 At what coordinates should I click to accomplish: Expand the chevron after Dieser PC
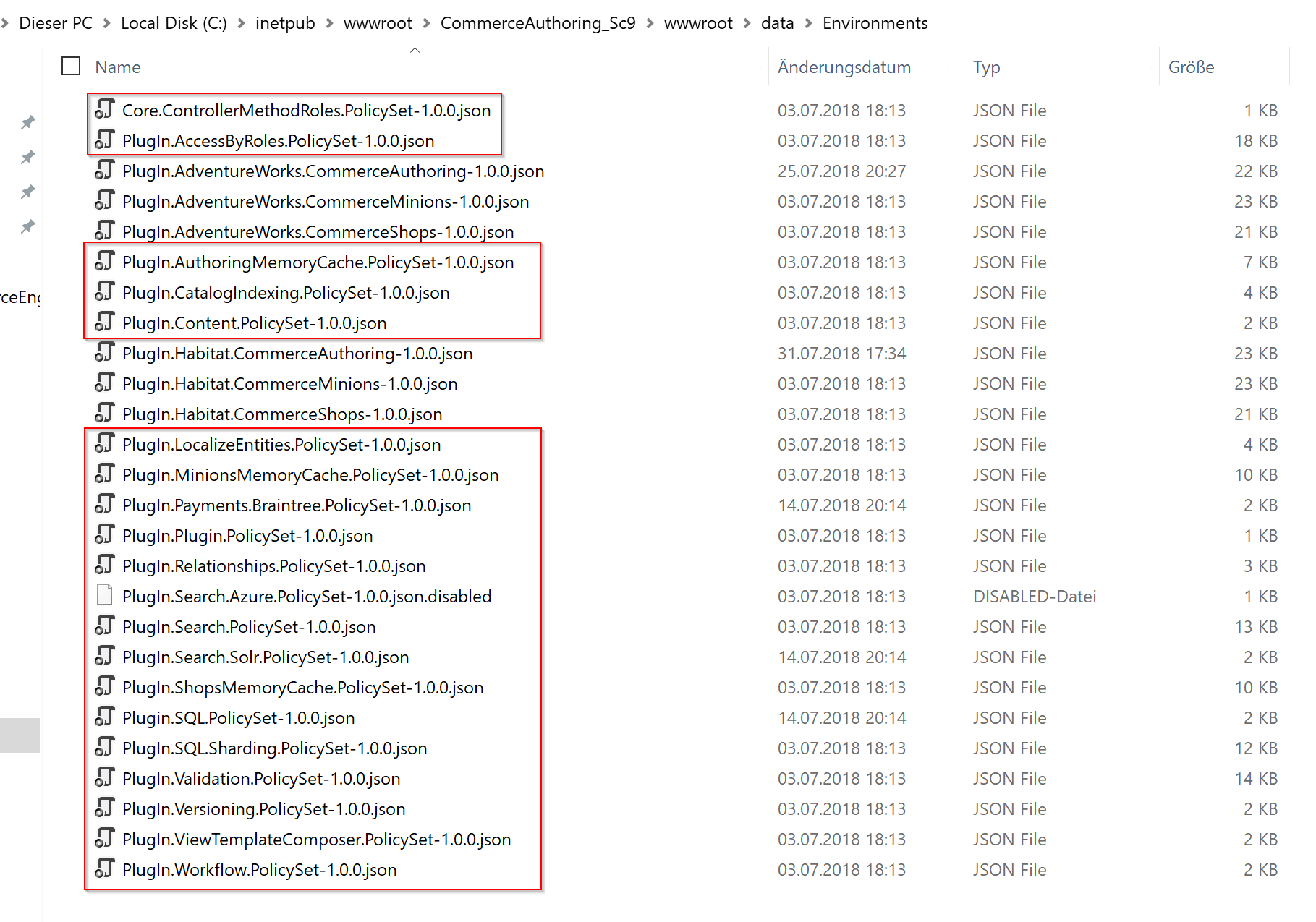coord(106,23)
